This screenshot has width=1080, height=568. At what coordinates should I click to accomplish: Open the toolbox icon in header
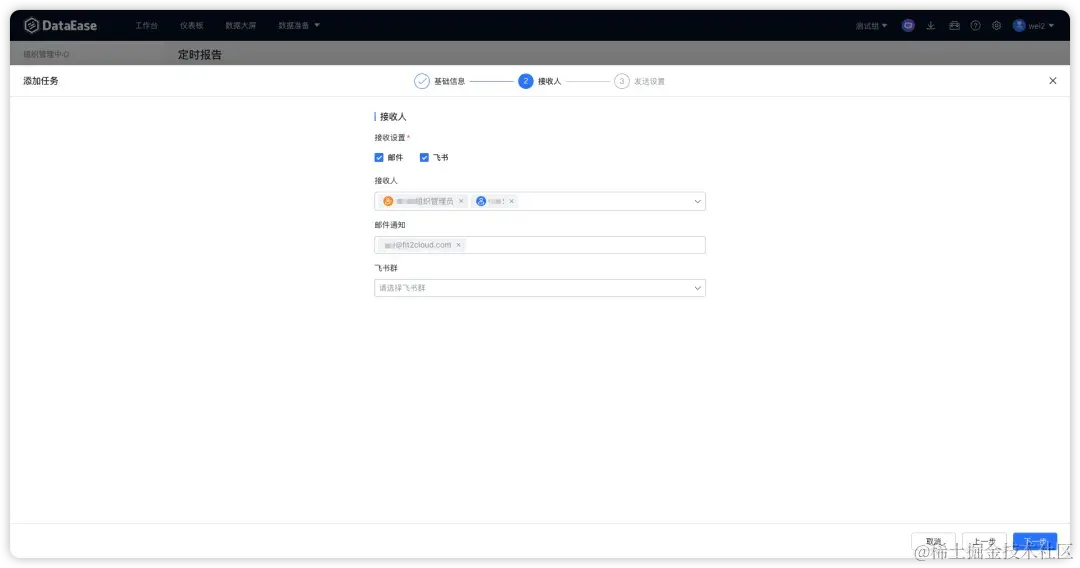point(954,25)
